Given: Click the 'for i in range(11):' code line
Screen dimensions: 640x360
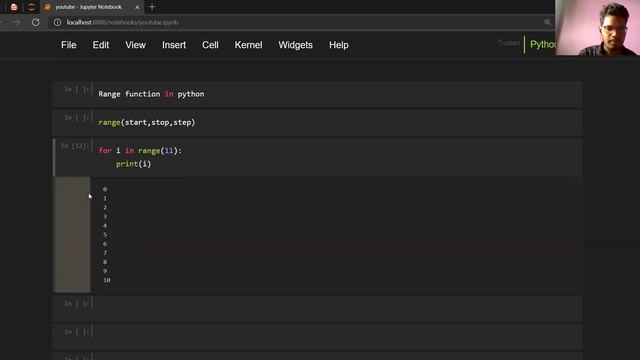Looking at the screenshot, I should coord(140,151).
